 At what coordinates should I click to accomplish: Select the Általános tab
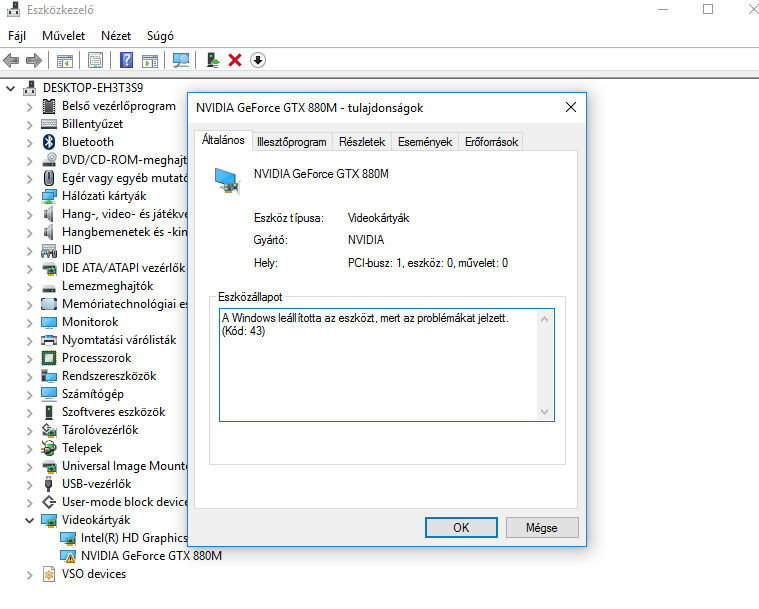point(223,140)
